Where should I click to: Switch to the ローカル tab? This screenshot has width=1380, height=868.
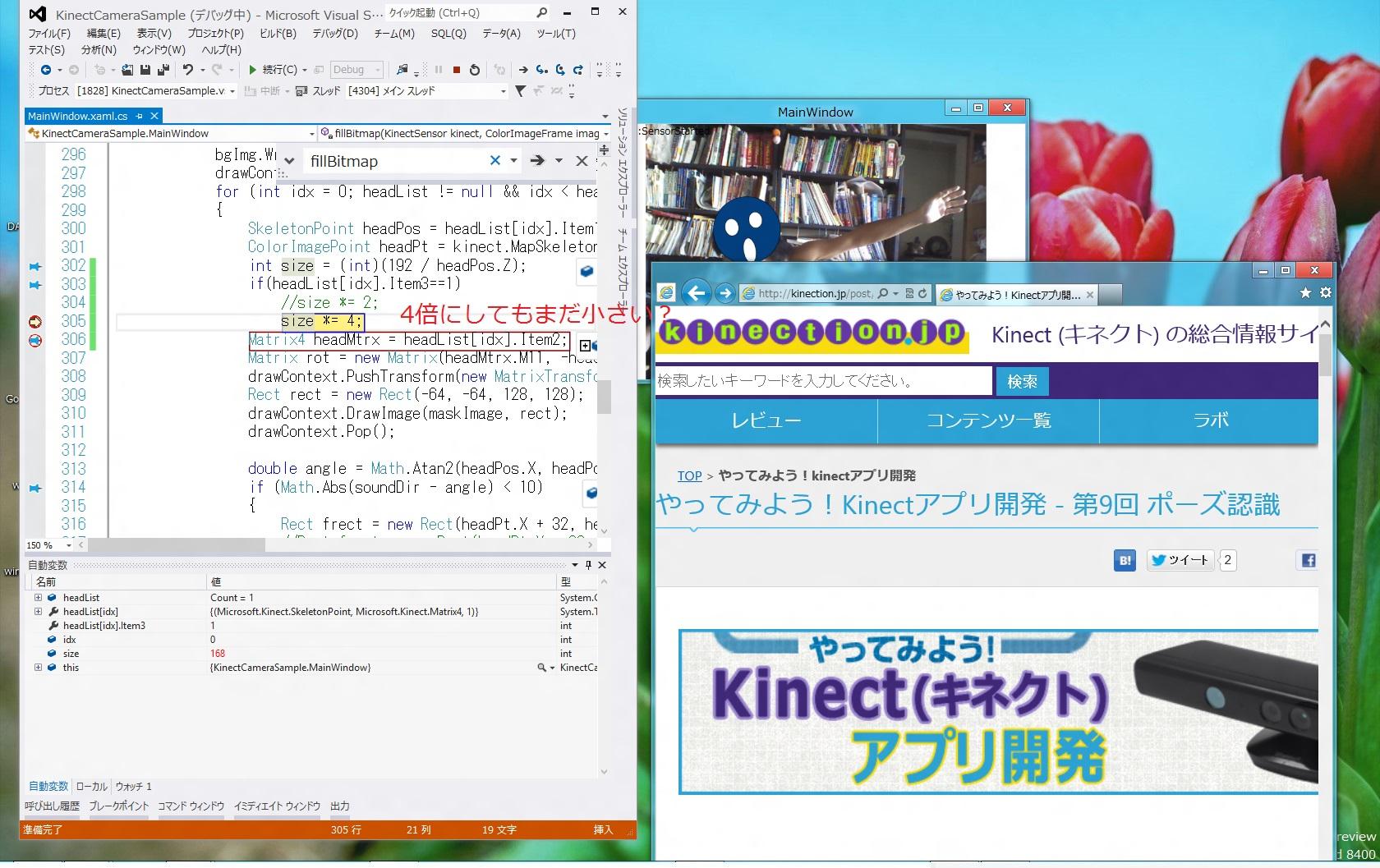coord(91,786)
